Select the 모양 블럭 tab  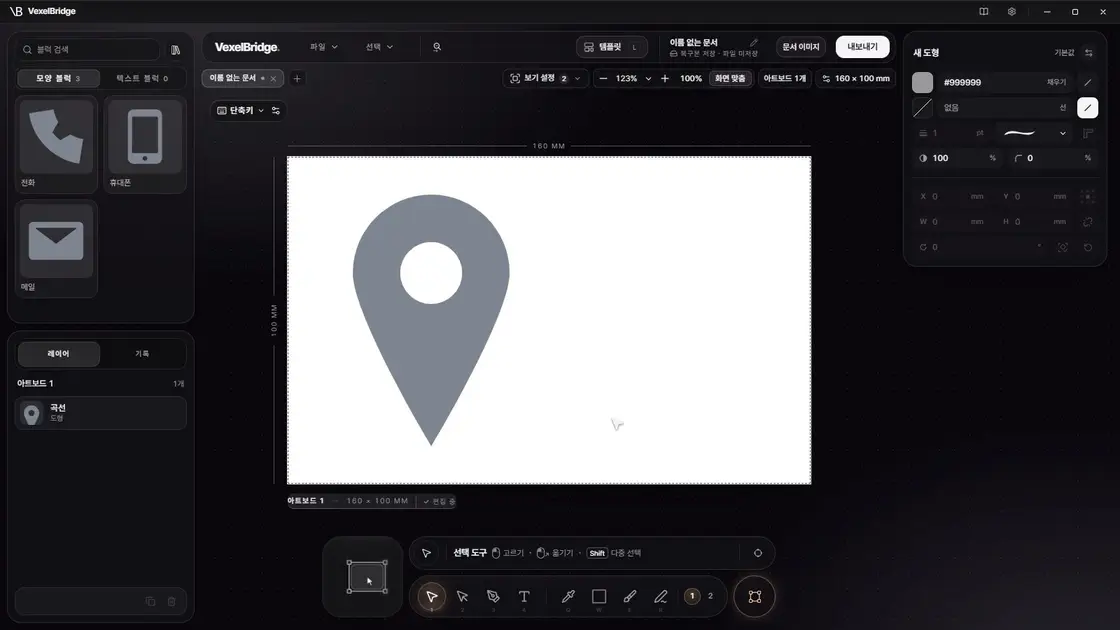(x=59, y=79)
